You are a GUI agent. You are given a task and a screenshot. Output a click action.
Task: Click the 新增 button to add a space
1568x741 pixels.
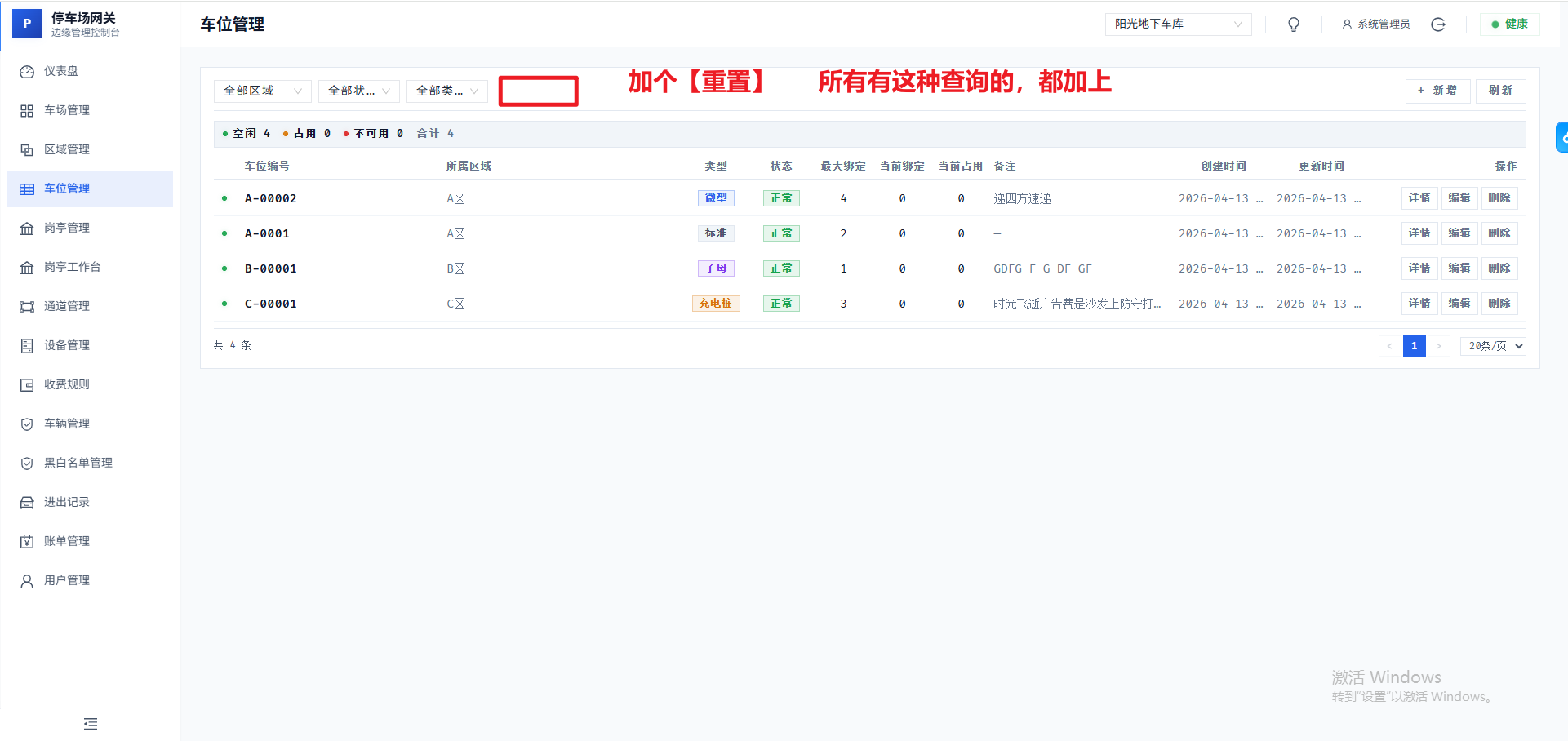tap(1437, 91)
